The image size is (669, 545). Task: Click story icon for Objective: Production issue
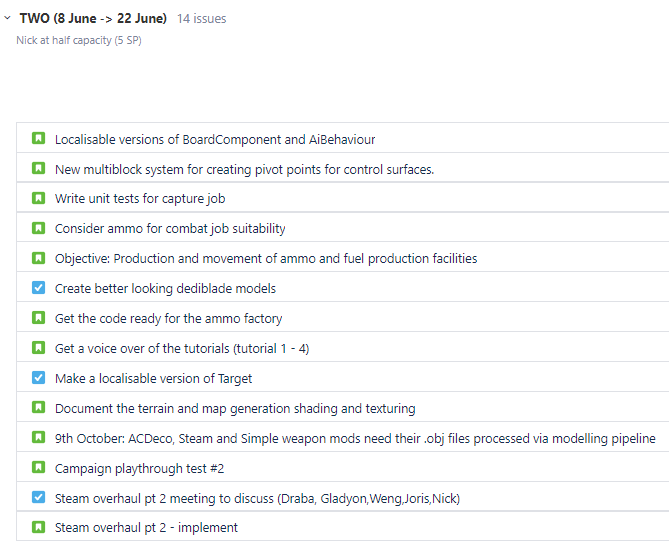[x=38, y=258]
